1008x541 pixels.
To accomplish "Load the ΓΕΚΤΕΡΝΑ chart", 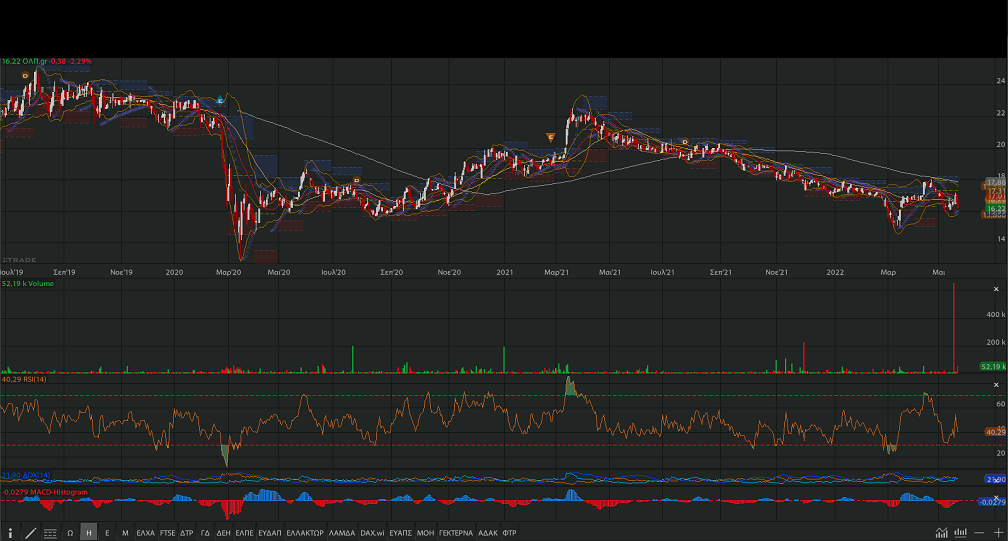I will tap(456, 533).
